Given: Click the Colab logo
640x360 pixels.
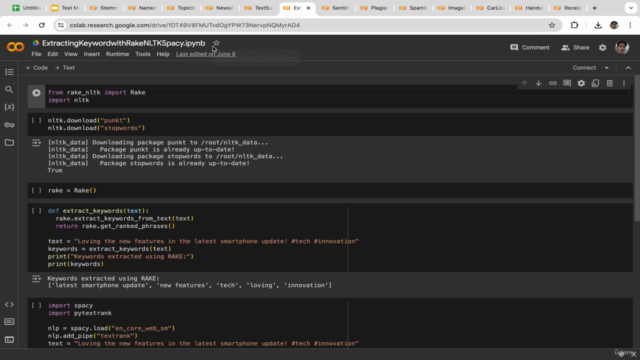Looking at the screenshot, I should tap(16, 47).
